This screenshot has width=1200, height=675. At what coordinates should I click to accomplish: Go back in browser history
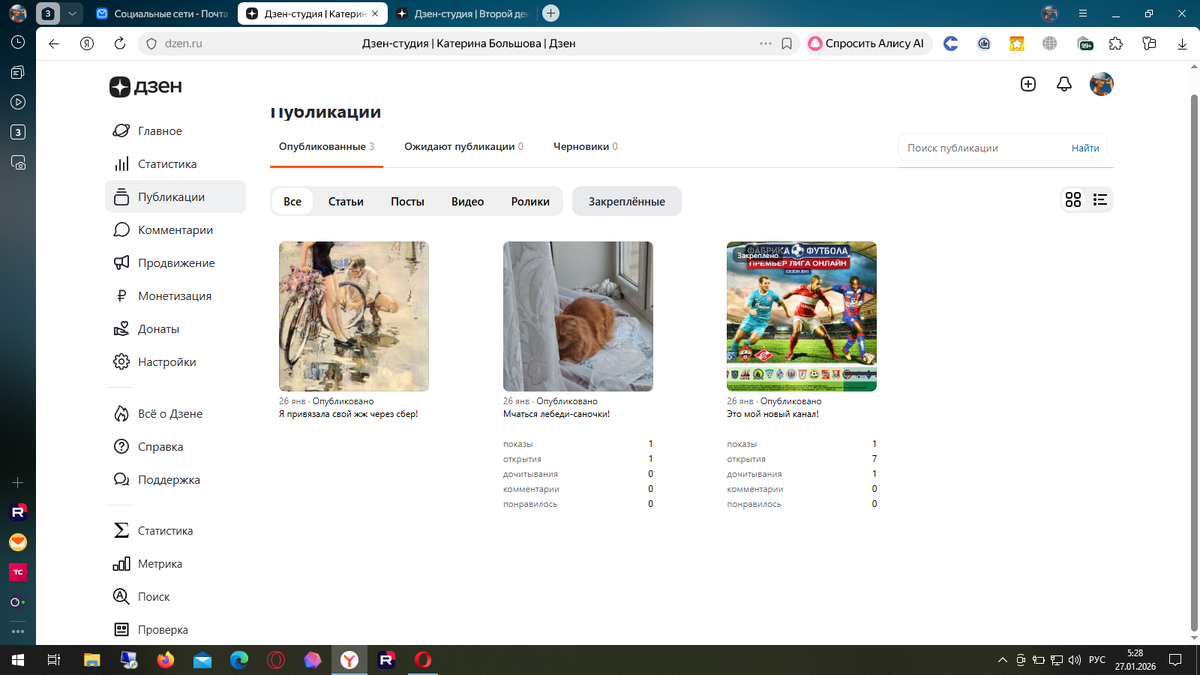pos(54,44)
